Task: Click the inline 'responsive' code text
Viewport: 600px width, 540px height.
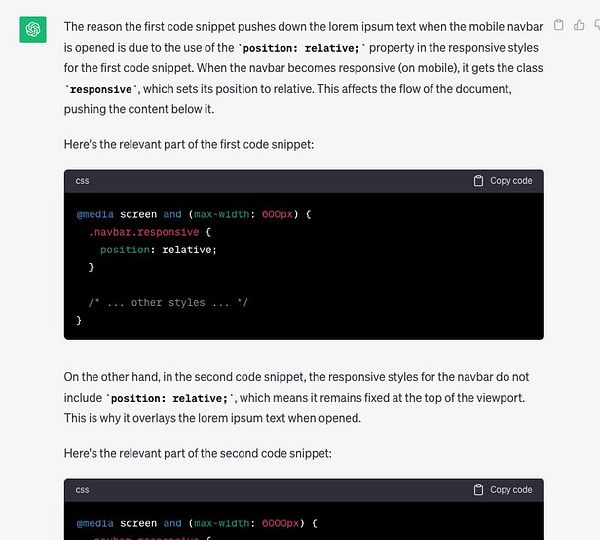Action: click(x=101, y=90)
